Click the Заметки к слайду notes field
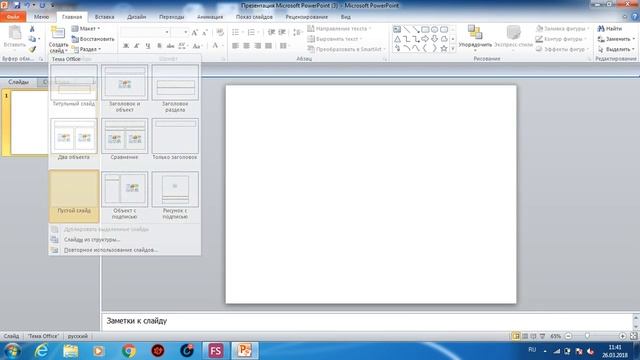Viewport: 640px width, 360px height. point(367,321)
